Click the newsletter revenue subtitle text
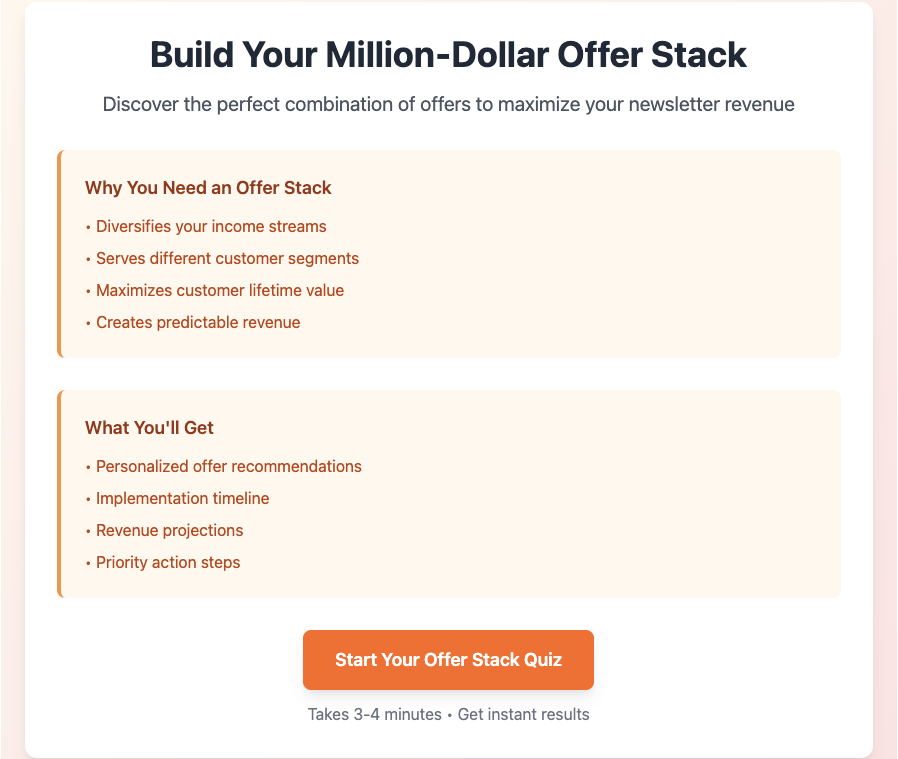This screenshot has height=759, width=898. [448, 103]
